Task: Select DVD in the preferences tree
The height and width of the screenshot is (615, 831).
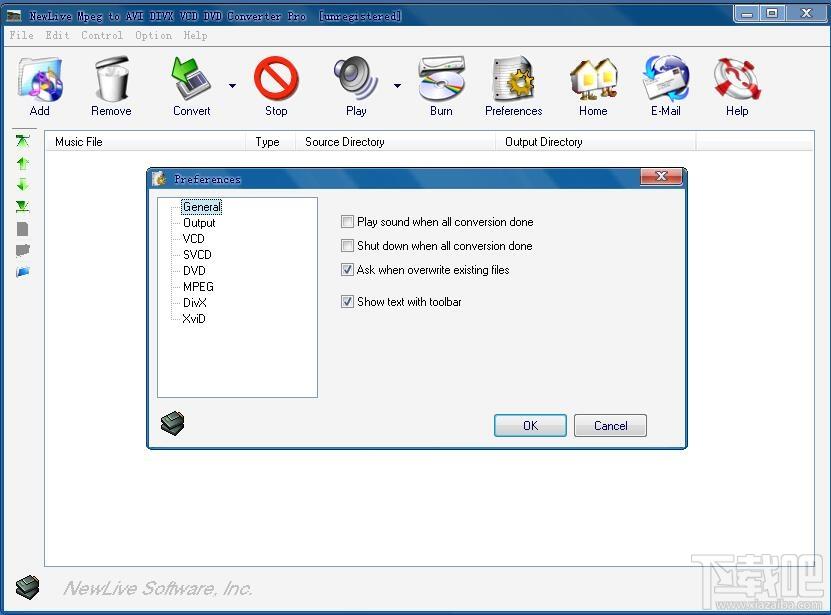Action: point(194,270)
